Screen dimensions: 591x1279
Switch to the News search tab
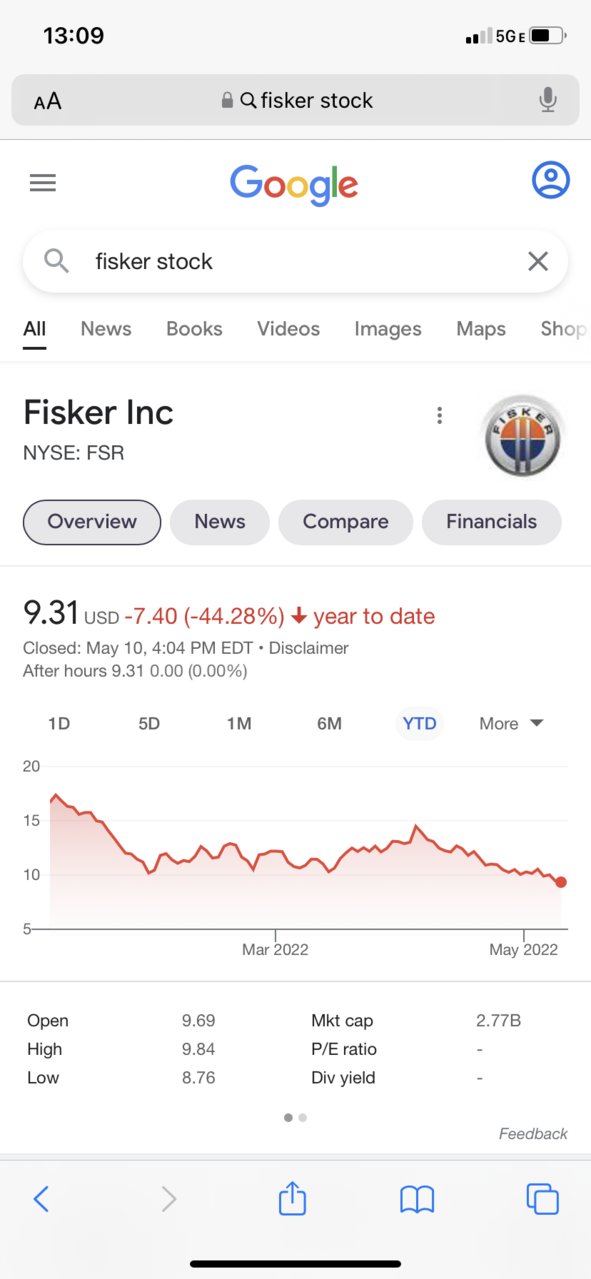pyautogui.click(x=106, y=329)
